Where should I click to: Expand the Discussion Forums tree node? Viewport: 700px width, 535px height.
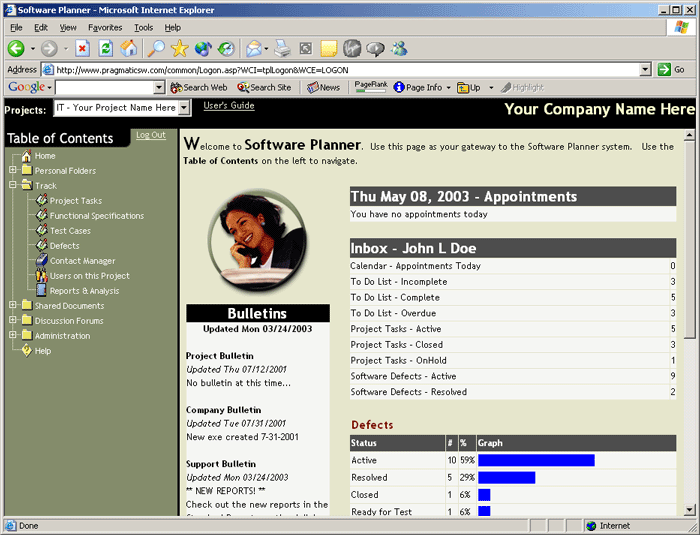[x=12, y=320]
